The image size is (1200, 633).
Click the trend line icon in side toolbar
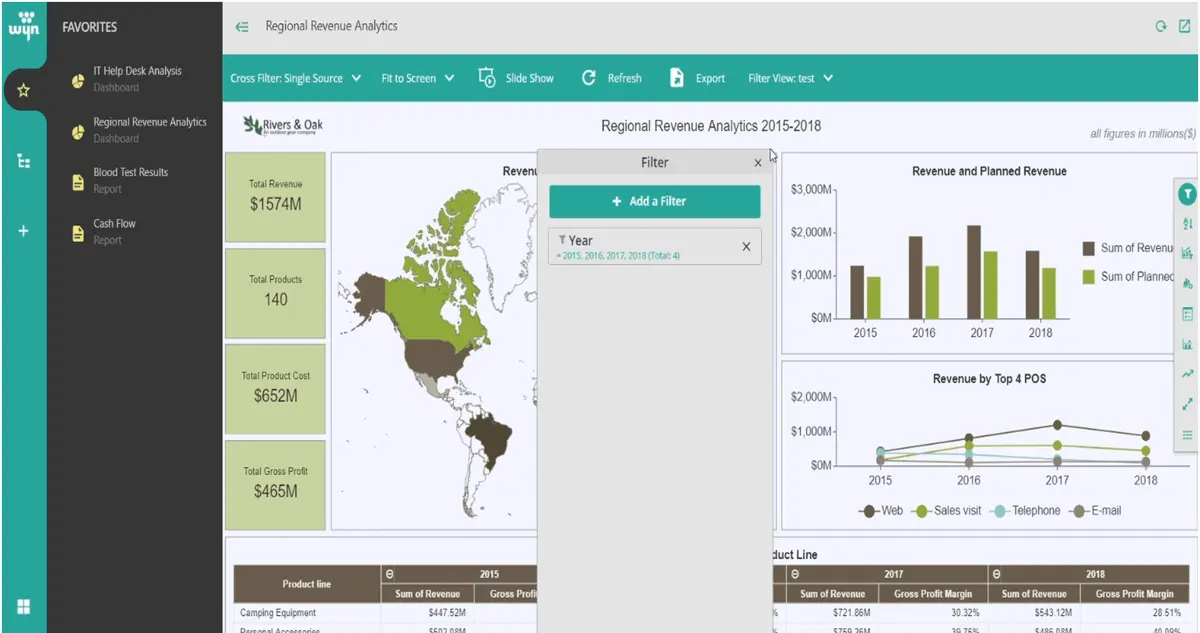click(1187, 374)
